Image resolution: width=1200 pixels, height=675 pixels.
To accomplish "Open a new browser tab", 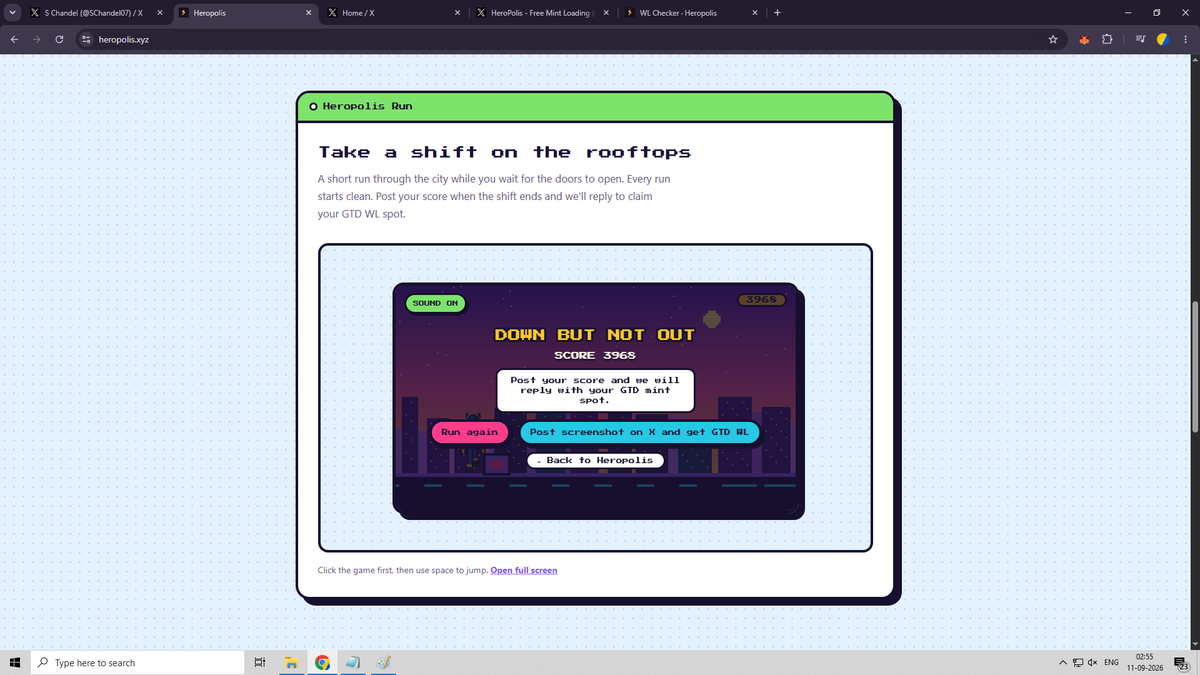I will (x=777, y=13).
